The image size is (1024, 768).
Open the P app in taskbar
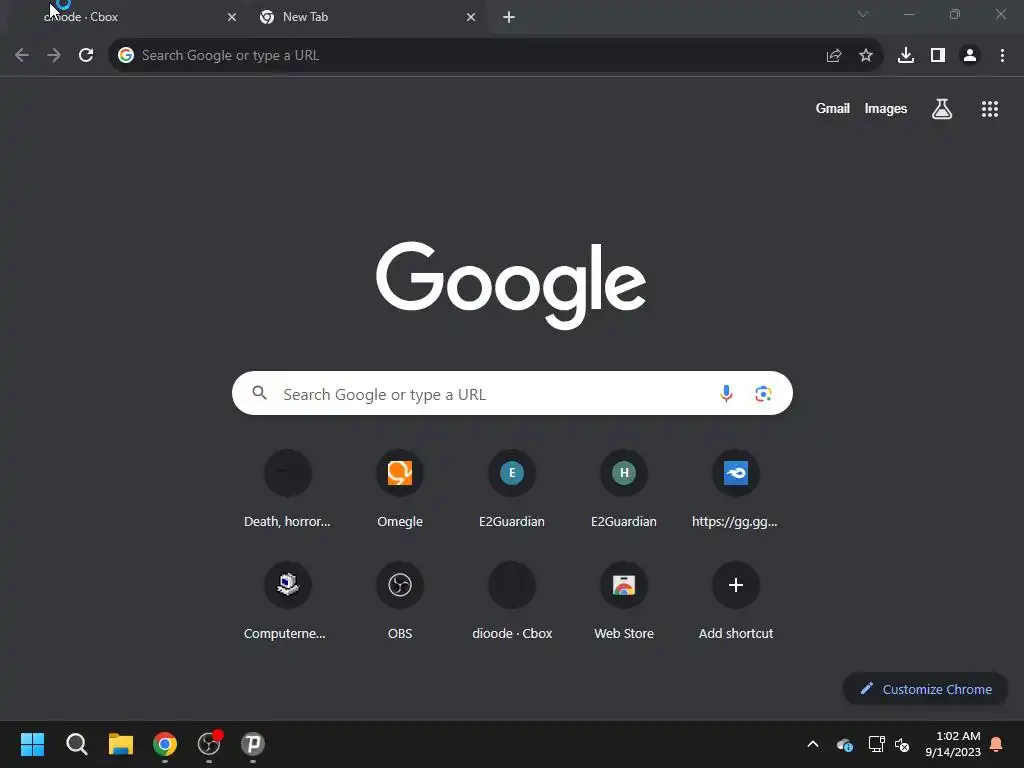pyautogui.click(x=253, y=744)
